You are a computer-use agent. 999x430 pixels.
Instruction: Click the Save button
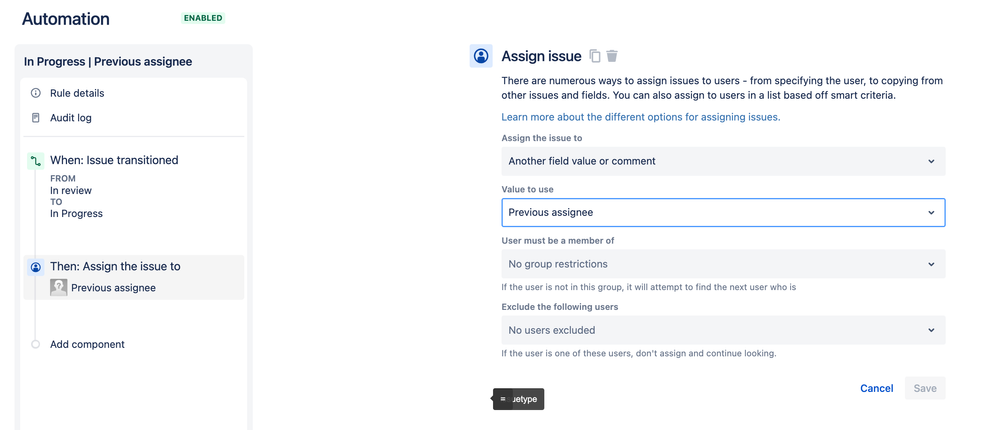925,388
